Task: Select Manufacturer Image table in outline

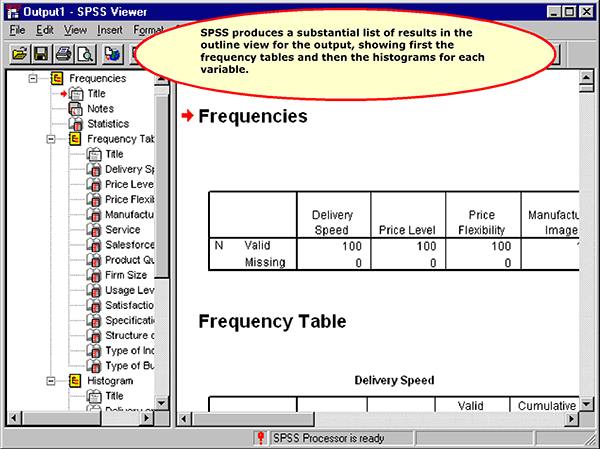Action: (x=129, y=214)
